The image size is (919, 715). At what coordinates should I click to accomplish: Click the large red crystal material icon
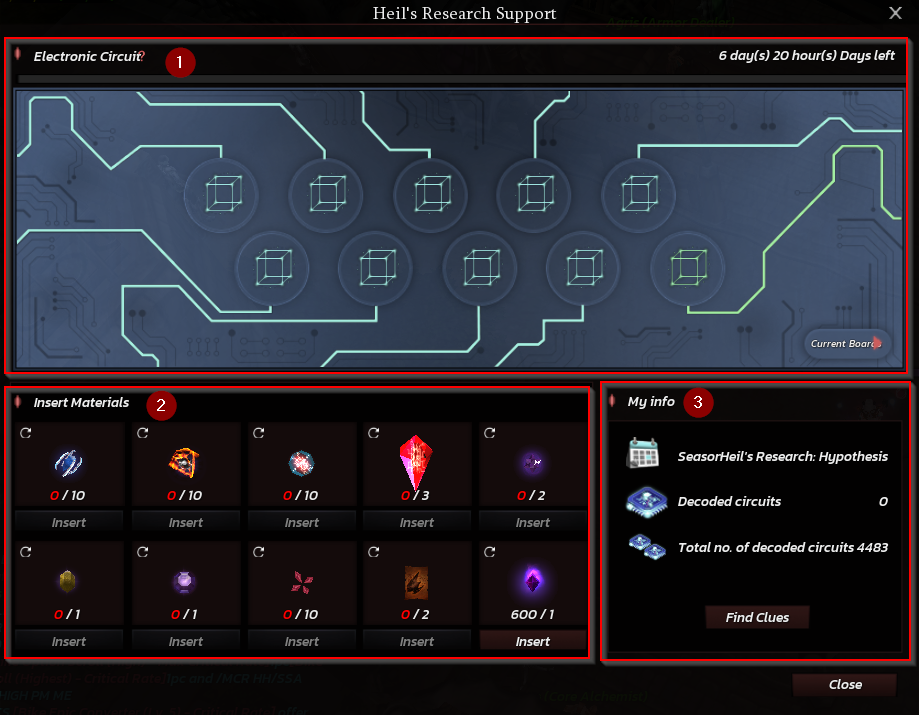[416, 462]
